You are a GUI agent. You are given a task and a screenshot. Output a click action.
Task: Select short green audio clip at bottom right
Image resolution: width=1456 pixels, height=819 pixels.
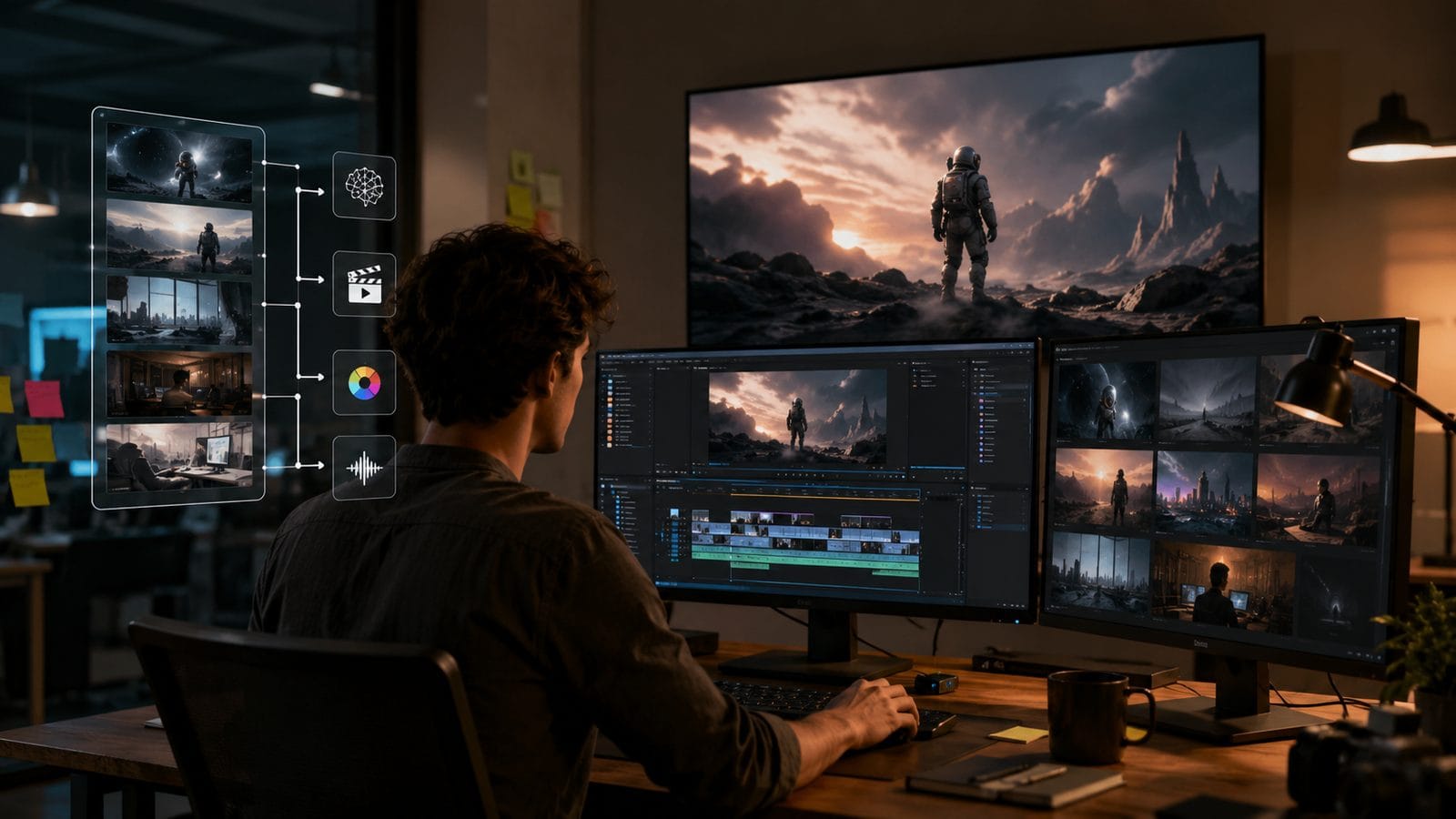[895, 573]
